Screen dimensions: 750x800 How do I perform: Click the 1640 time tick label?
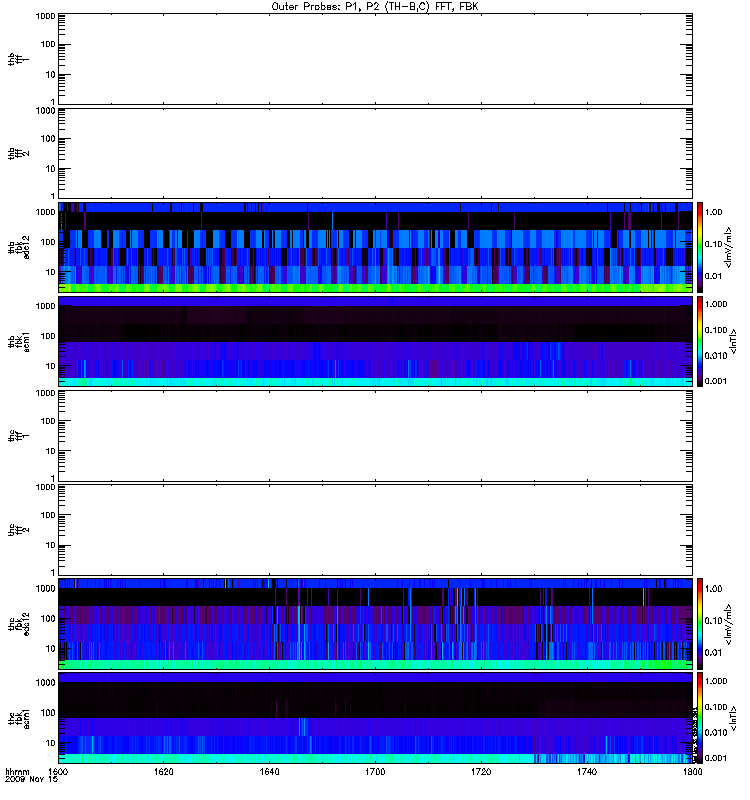tap(269, 772)
